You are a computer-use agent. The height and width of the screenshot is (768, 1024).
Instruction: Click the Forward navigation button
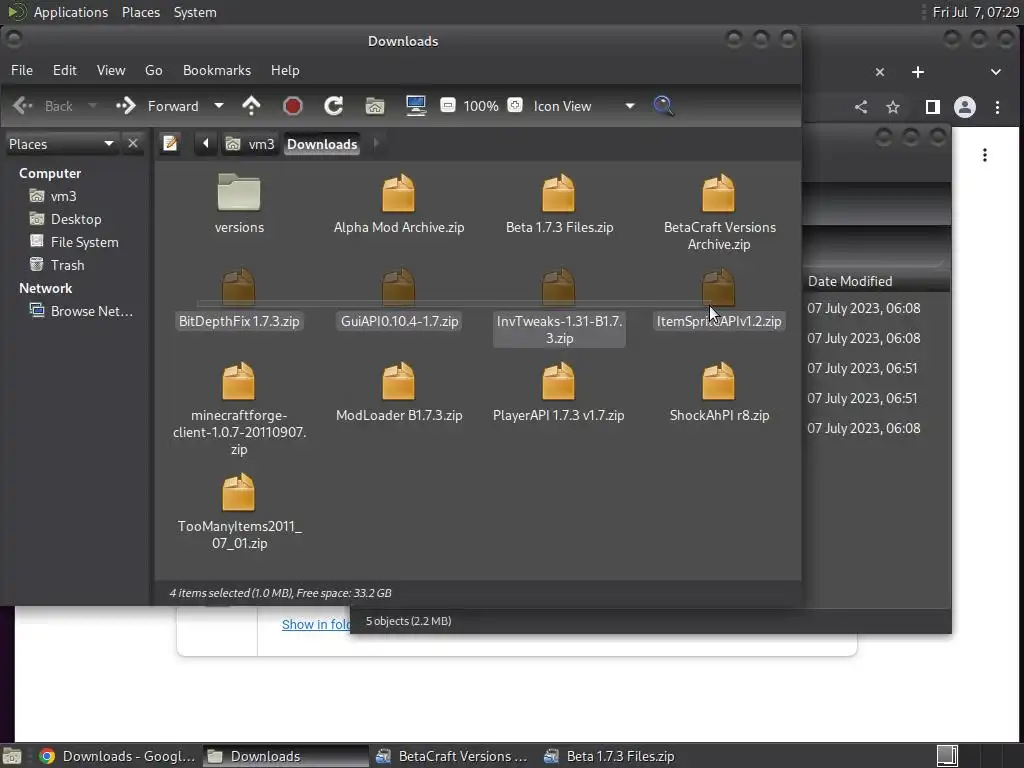point(157,106)
